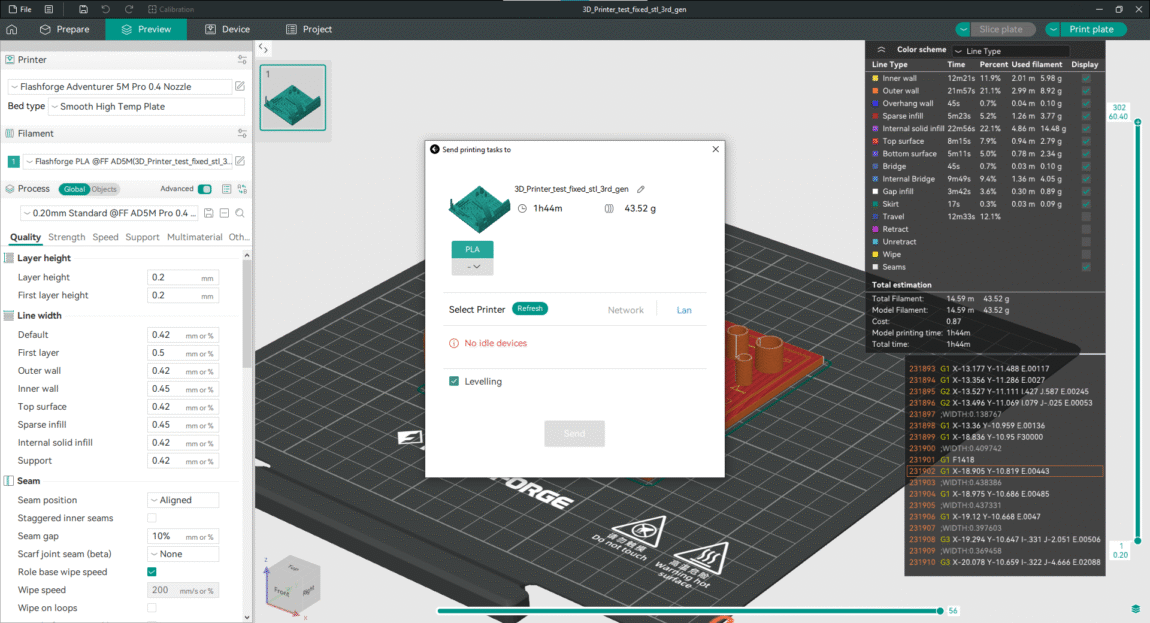Click the Lan link in the dialog
This screenshot has height=623, width=1150.
[x=684, y=310]
